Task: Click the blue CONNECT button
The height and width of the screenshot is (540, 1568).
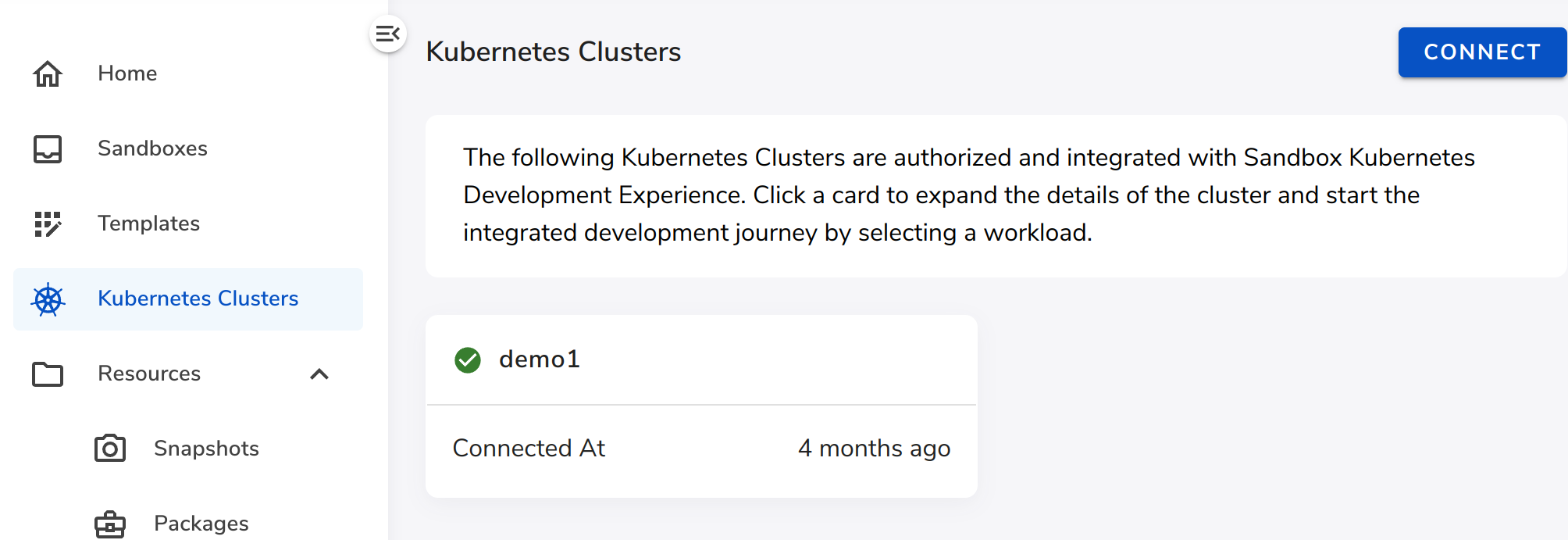Action: (1482, 52)
